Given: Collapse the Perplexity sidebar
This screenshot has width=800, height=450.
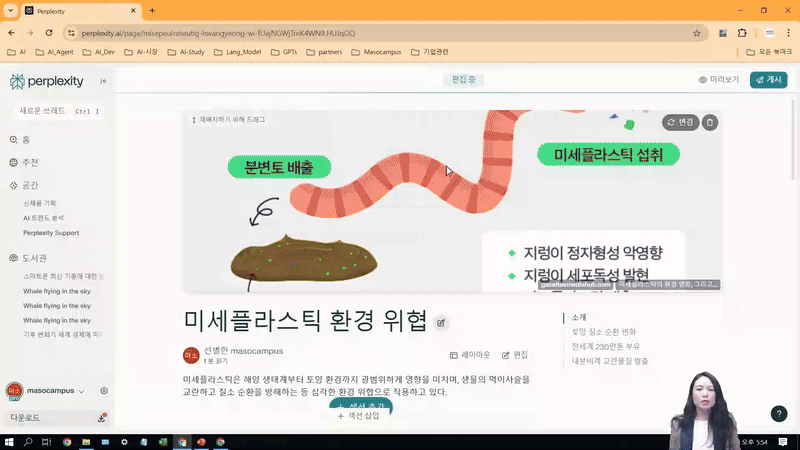Looking at the screenshot, I should (x=104, y=81).
